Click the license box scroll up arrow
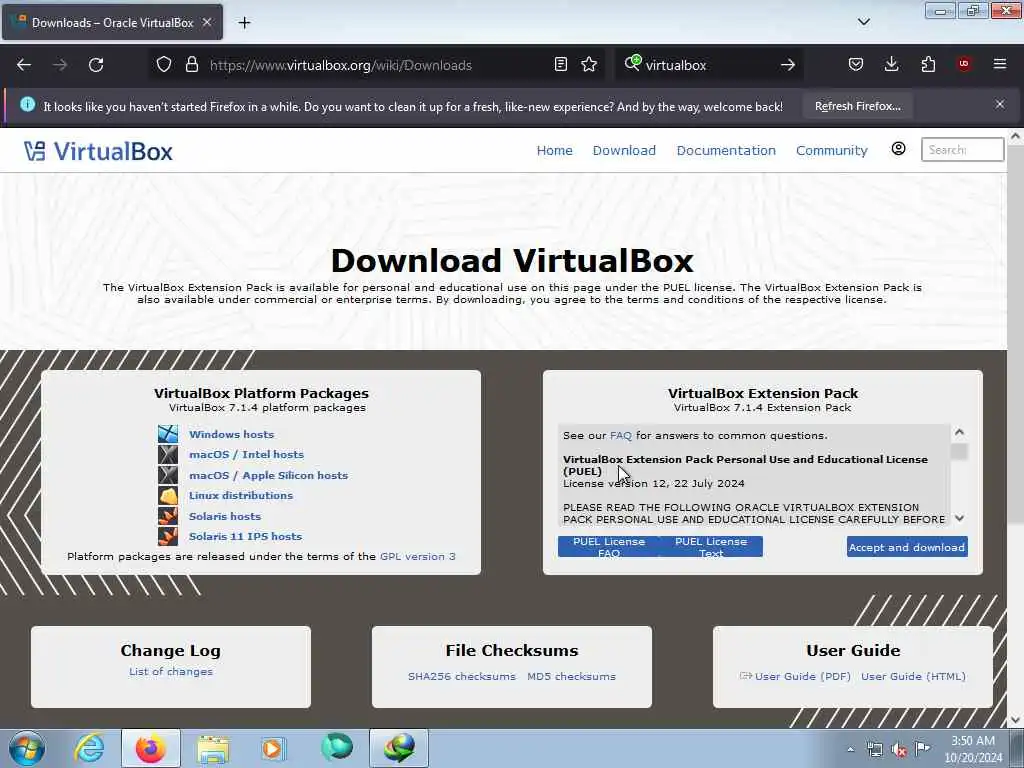 pos(959,432)
